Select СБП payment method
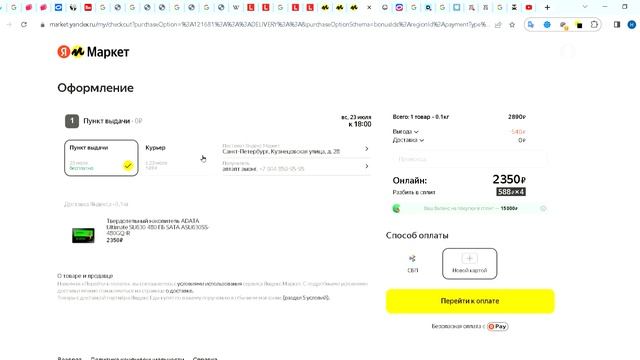Screen dimensions: 640x360 413,264
